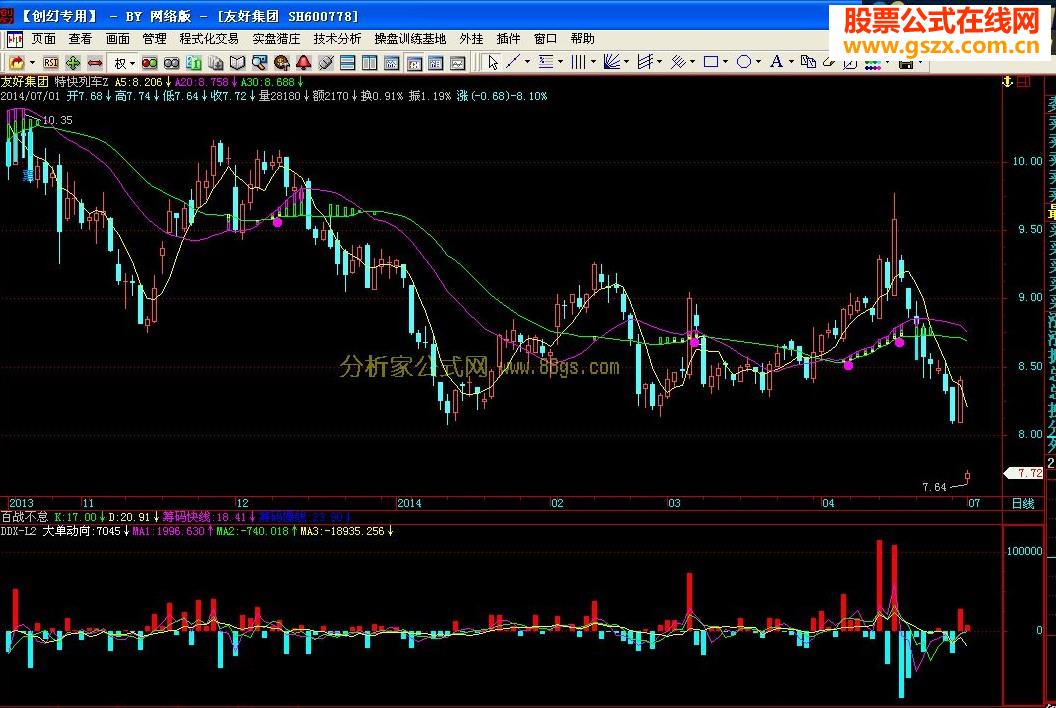Select the rectangle drawing tool

pos(711,62)
